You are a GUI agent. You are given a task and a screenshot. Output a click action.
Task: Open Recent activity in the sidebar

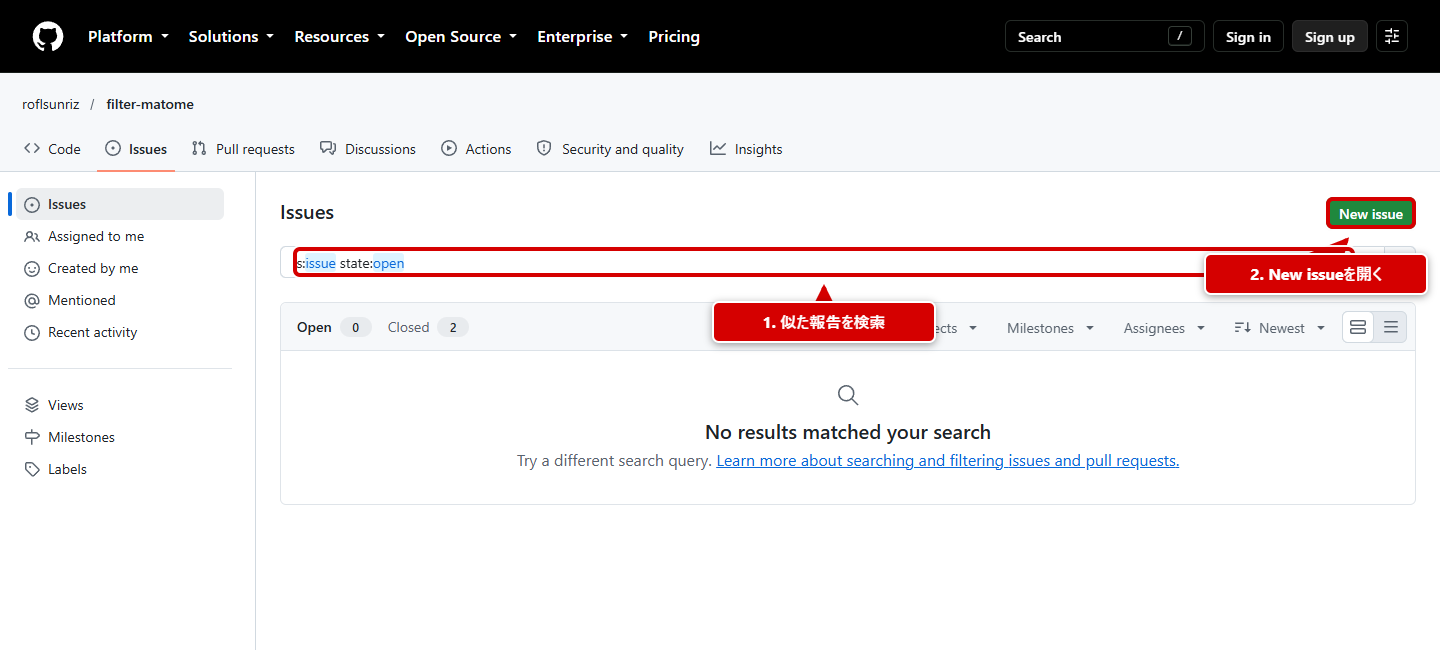point(120,332)
